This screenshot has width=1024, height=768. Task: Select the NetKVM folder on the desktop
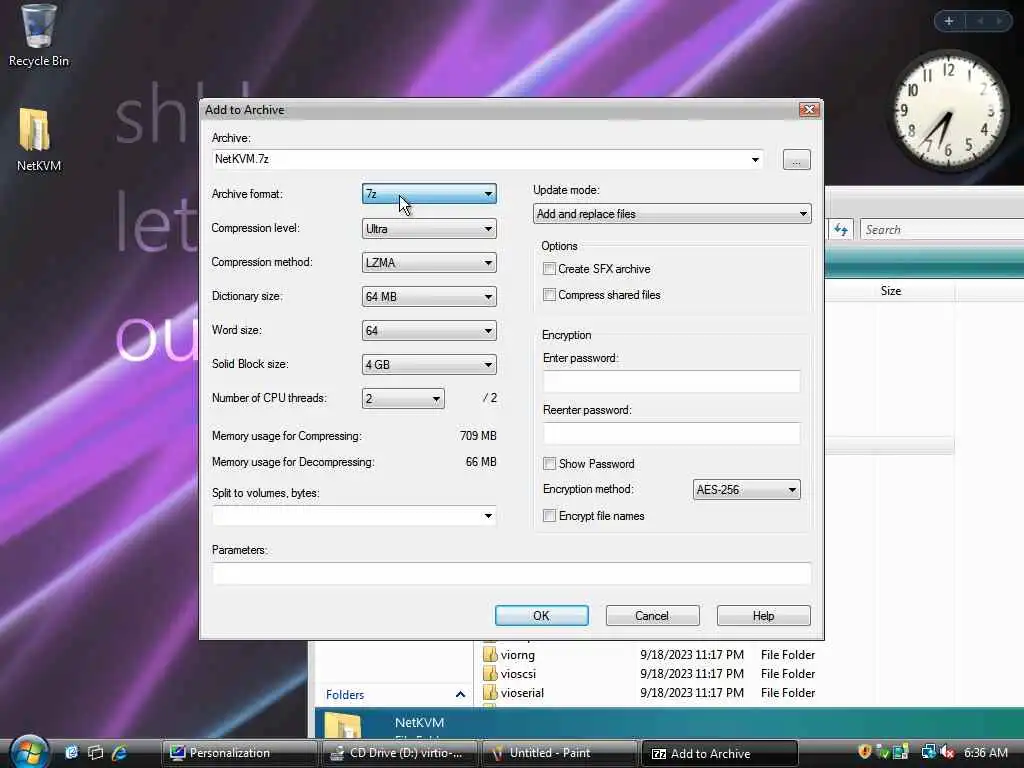coord(38,139)
